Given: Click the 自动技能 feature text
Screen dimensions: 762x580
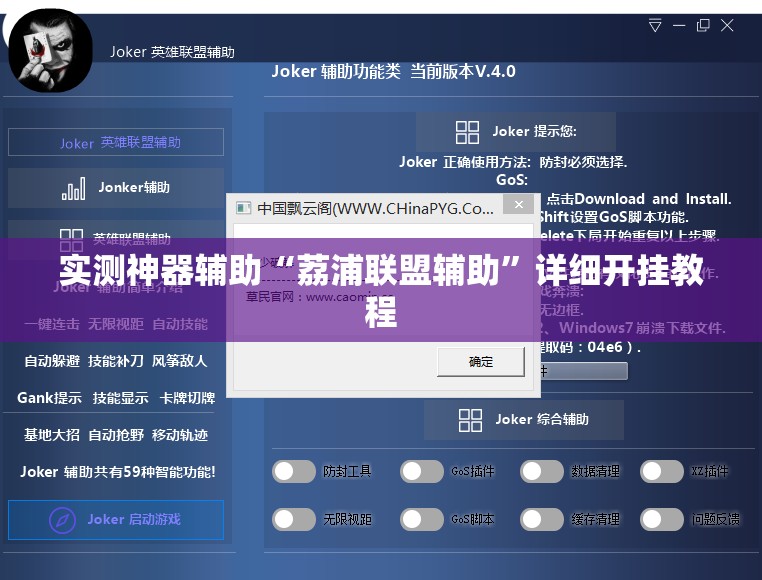Looking at the screenshot, I should pyautogui.click(x=180, y=324).
